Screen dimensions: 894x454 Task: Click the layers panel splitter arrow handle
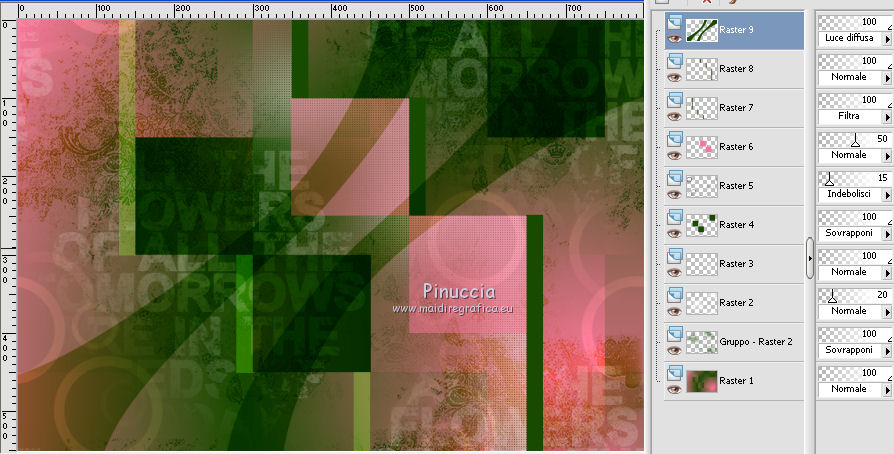click(810, 258)
